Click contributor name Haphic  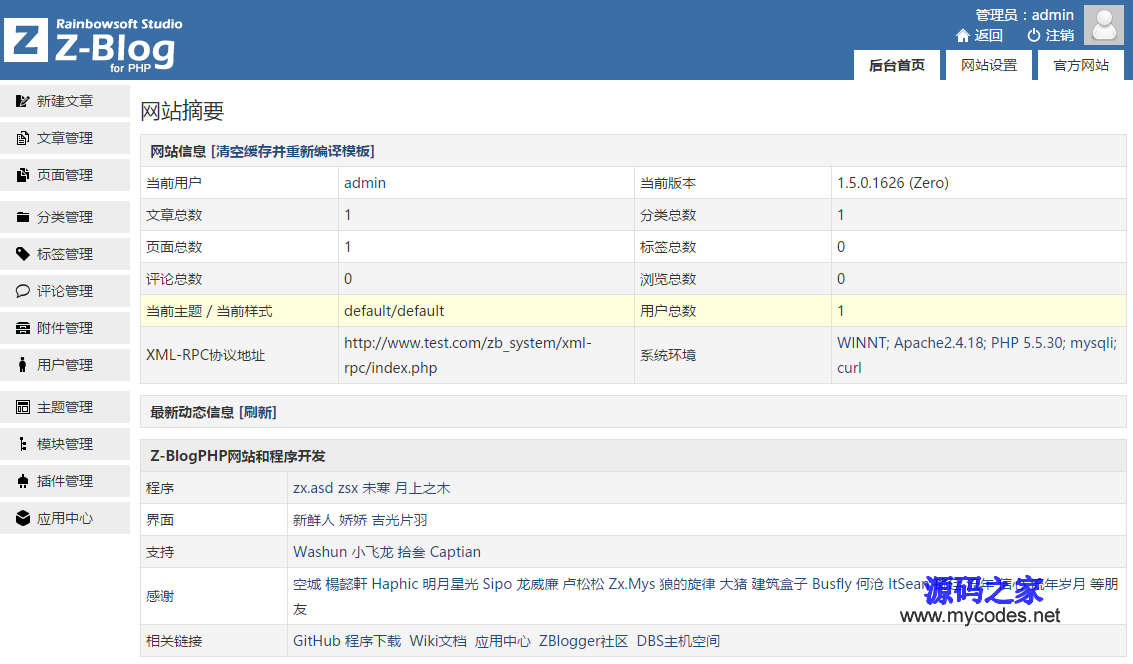click(x=395, y=584)
